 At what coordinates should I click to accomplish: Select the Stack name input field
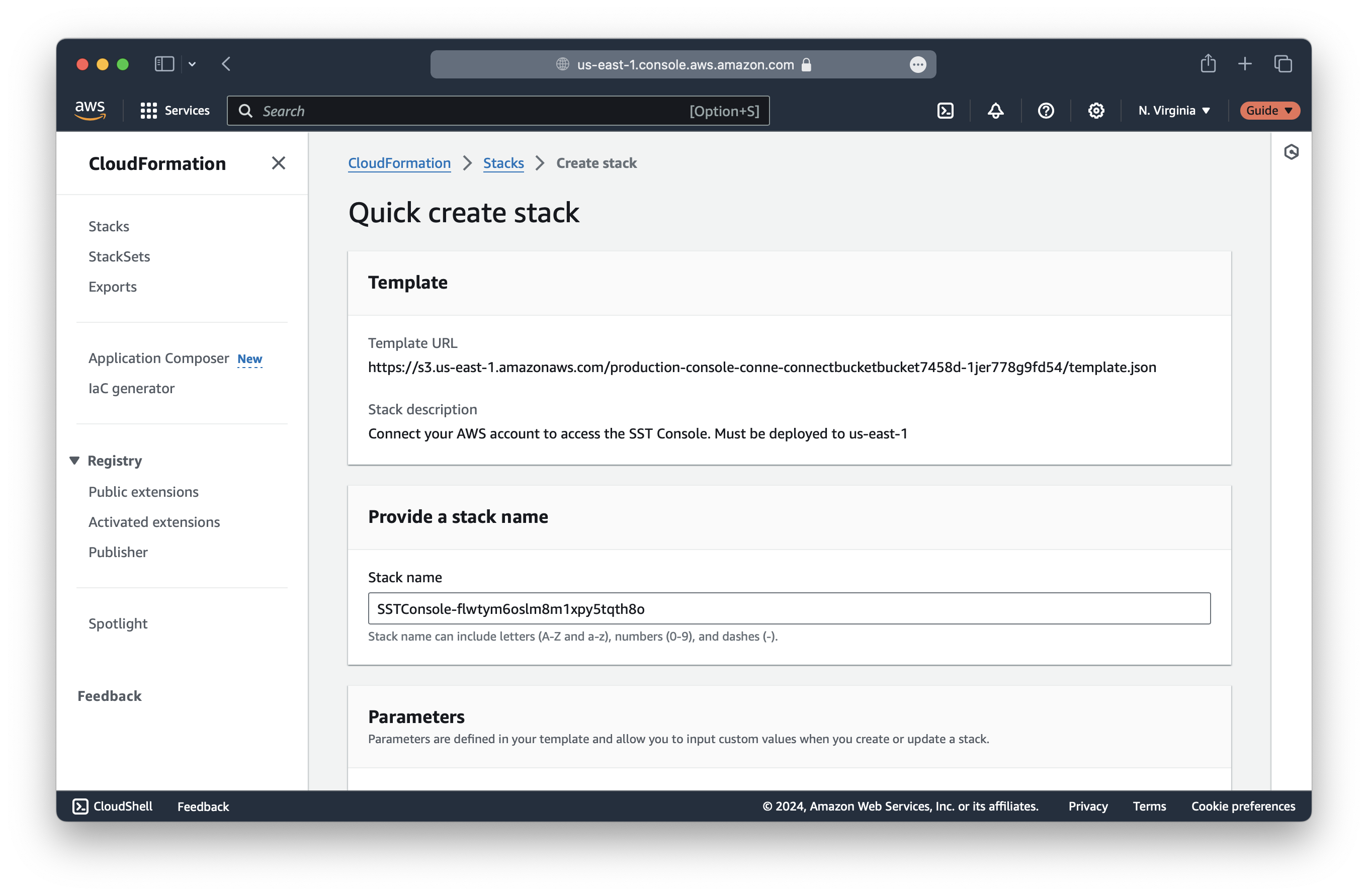(789, 608)
